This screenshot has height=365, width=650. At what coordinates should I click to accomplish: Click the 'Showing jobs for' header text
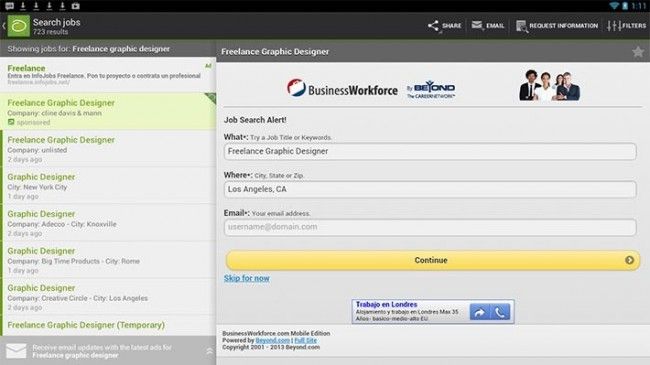(88, 49)
